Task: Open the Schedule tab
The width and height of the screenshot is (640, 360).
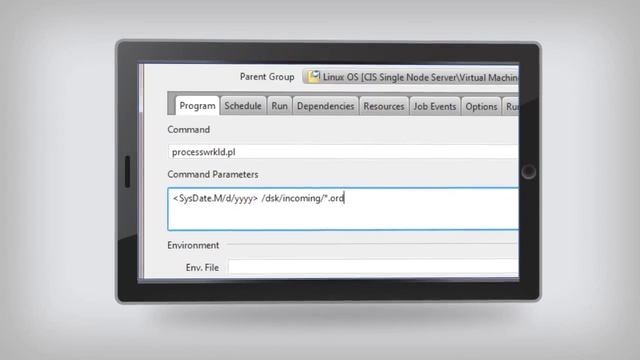Action: pos(243,106)
